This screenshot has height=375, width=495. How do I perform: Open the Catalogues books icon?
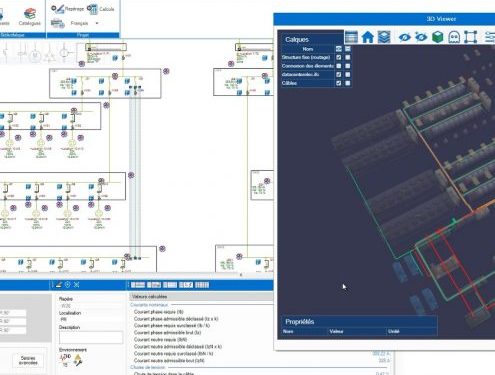[30, 17]
